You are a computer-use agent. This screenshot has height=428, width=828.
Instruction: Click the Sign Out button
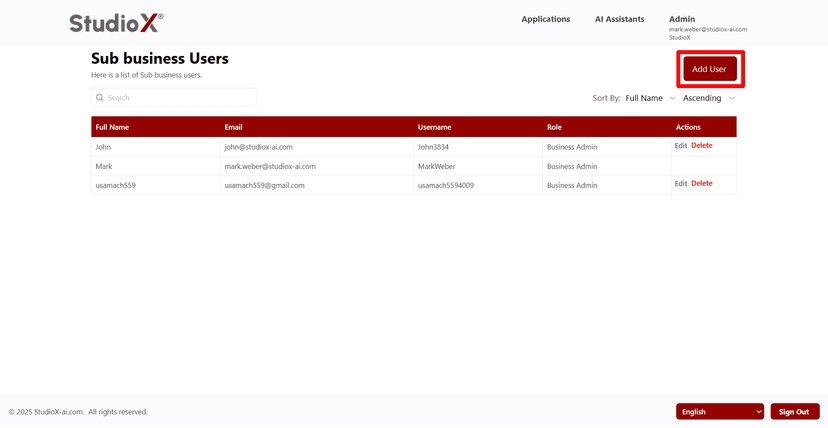tap(794, 412)
